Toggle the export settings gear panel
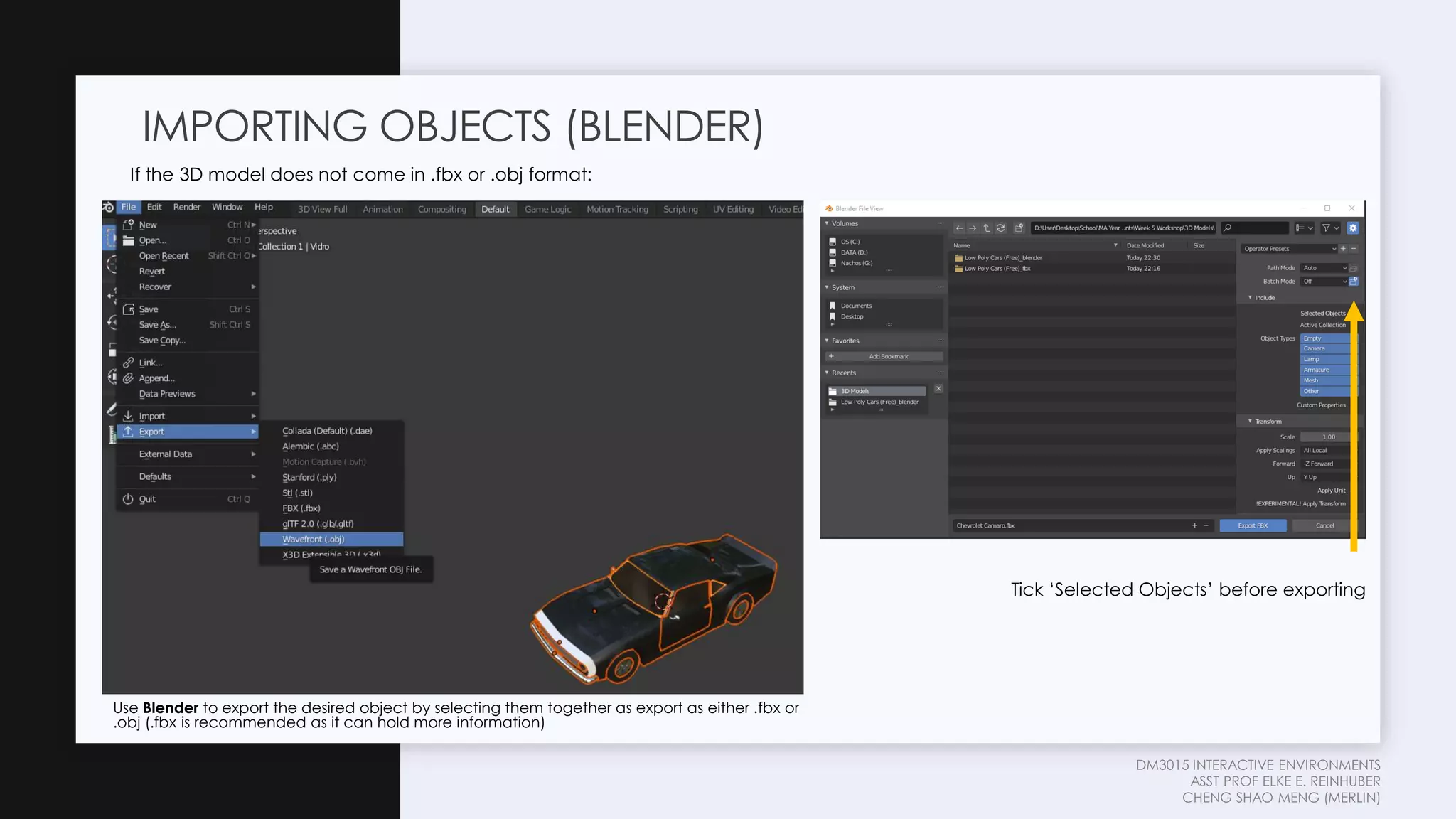 (1353, 228)
